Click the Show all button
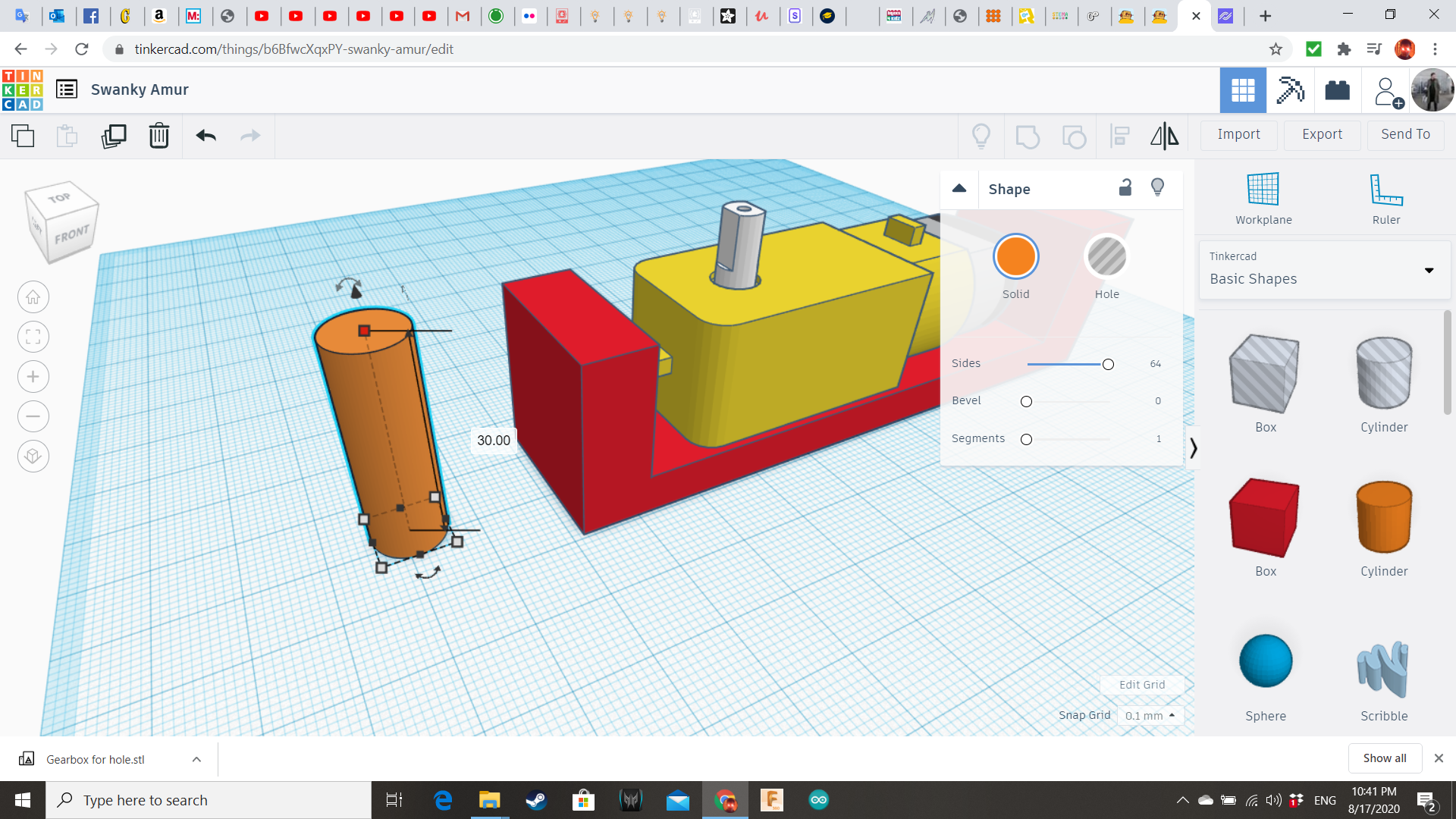This screenshot has height=819, width=1456. tap(1384, 758)
